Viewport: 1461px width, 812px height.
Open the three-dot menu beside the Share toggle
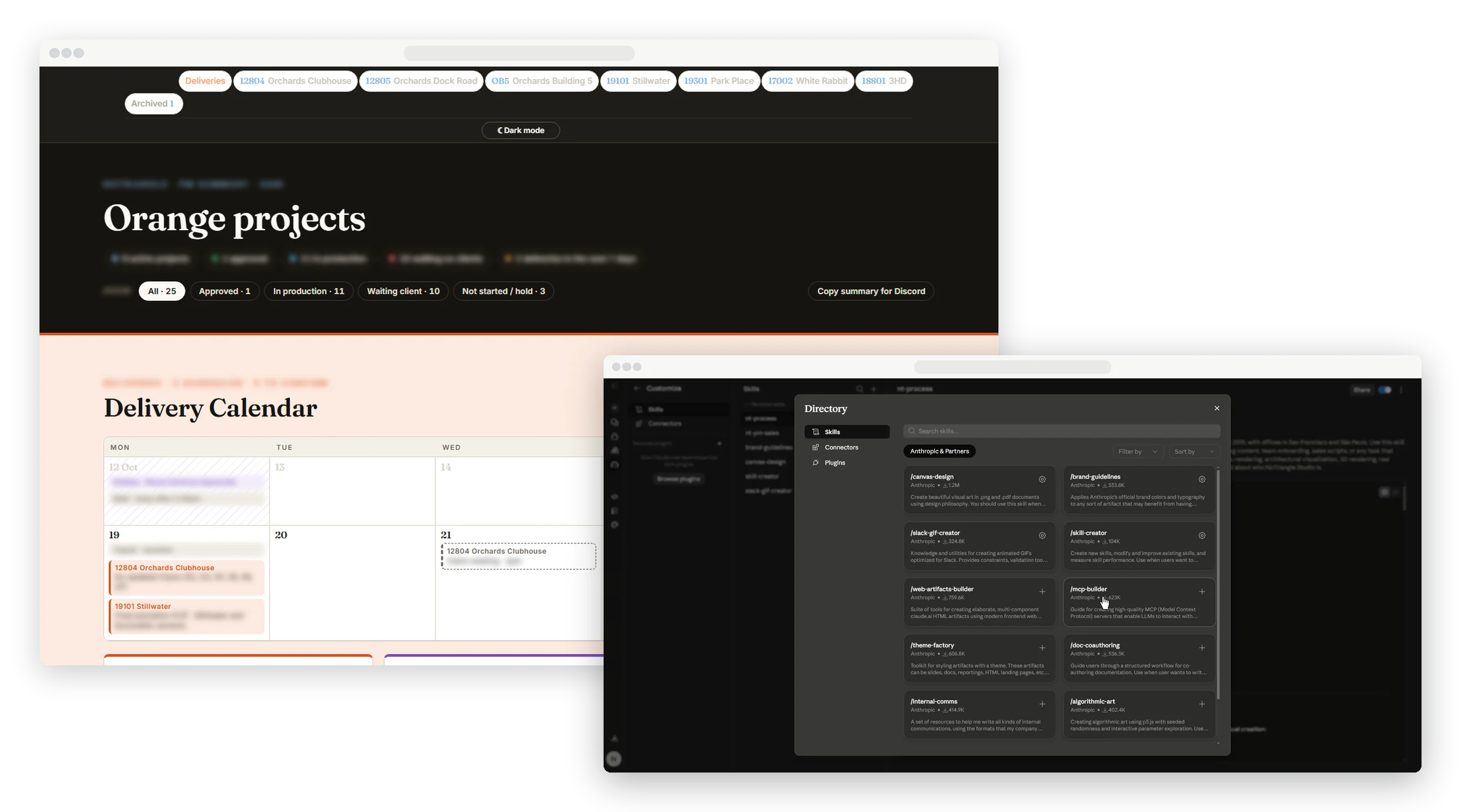coord(1401,390)
